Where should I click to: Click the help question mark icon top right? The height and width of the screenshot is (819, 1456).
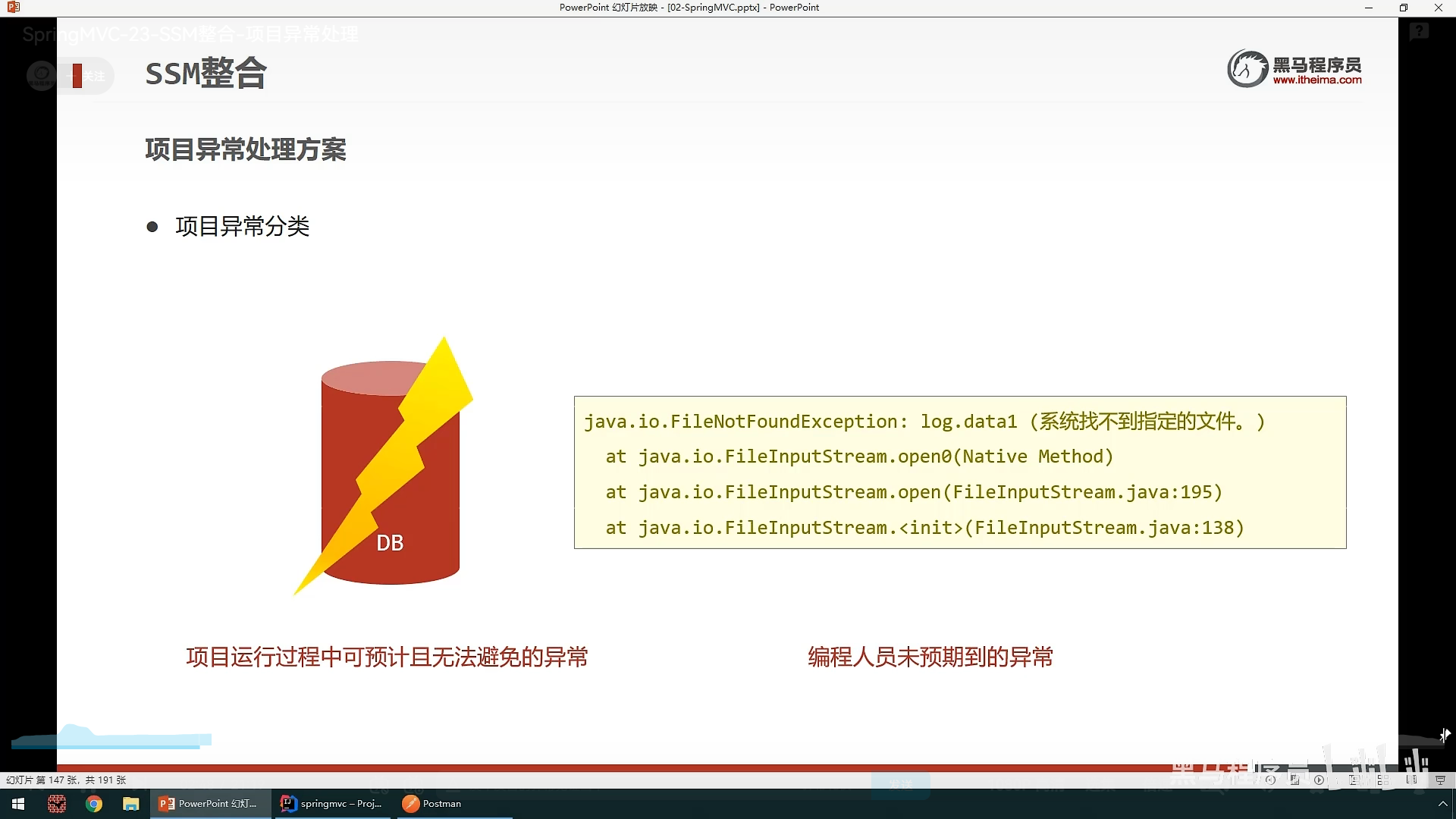pyautogui.click(x=1419, y=32)
